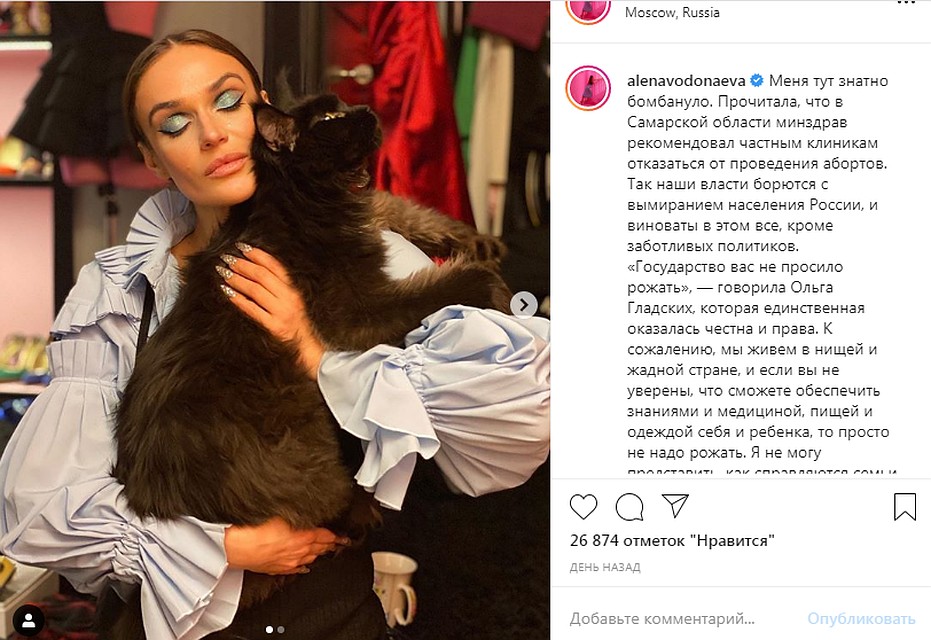Open the Moscow, Russia location link
Screen dimensions: 931x640
(672, 12)
